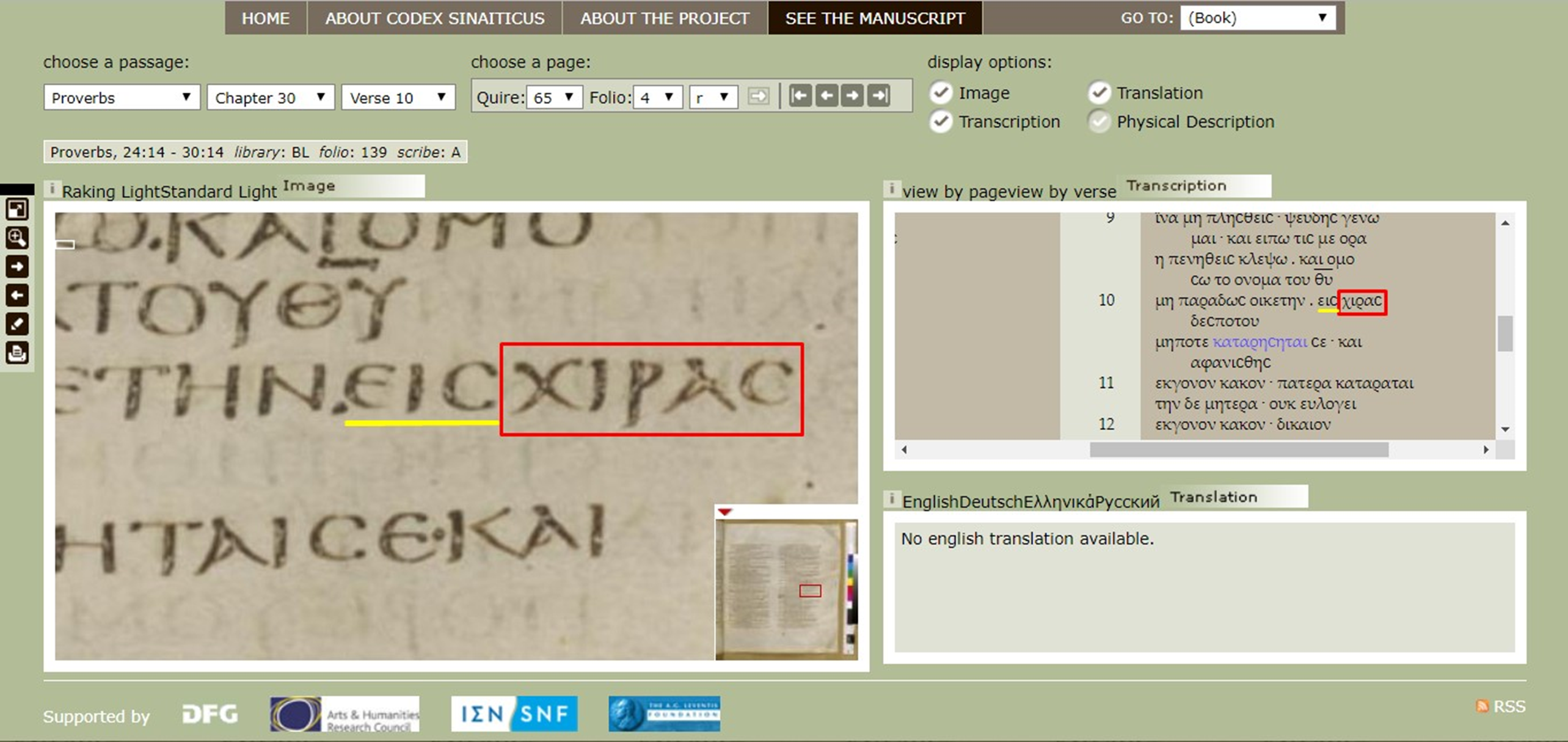Jump to last page with navigation arrow
The image size is (1568, 742).
point(879,96)
